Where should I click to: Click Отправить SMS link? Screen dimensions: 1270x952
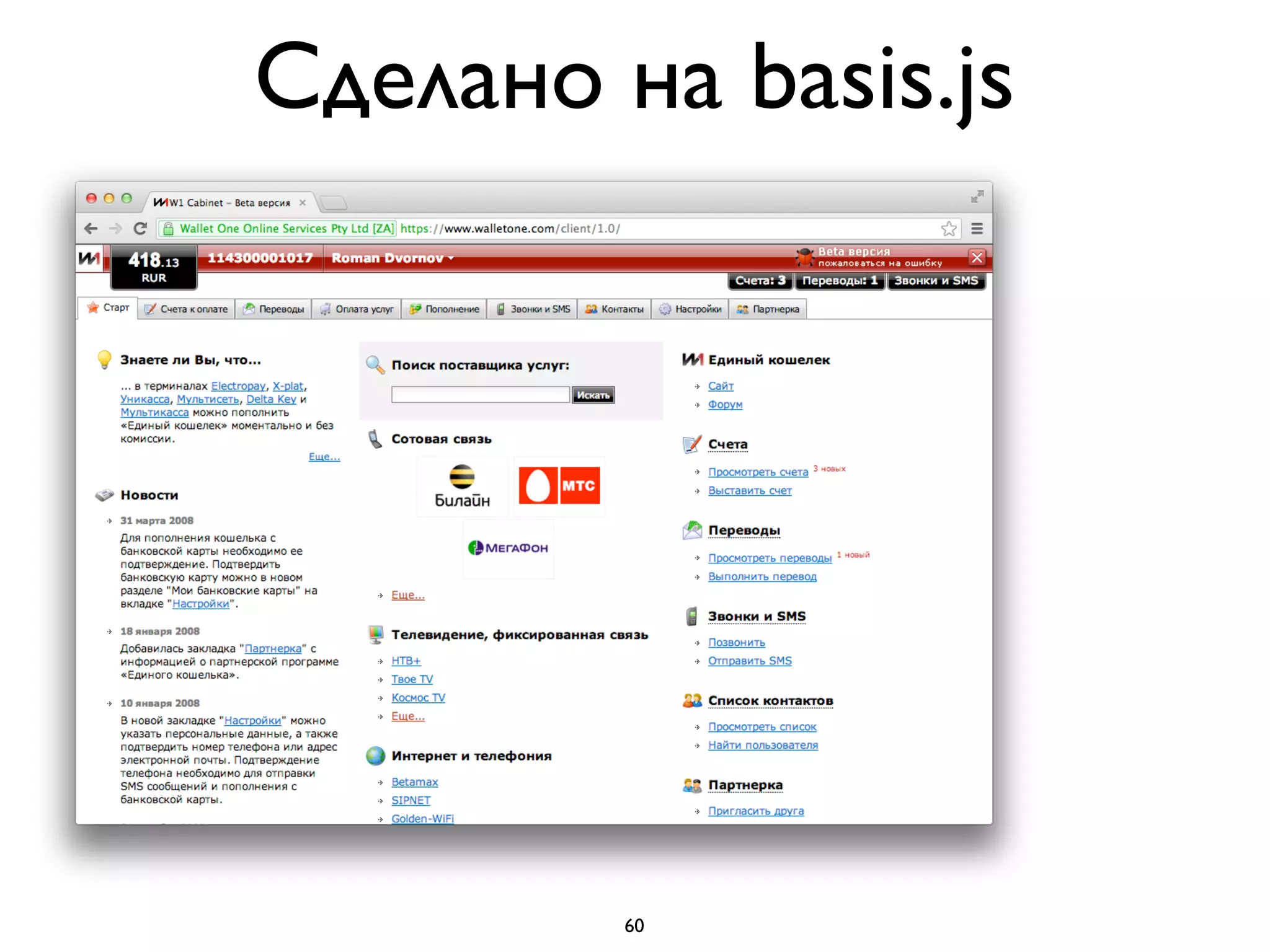750,661
